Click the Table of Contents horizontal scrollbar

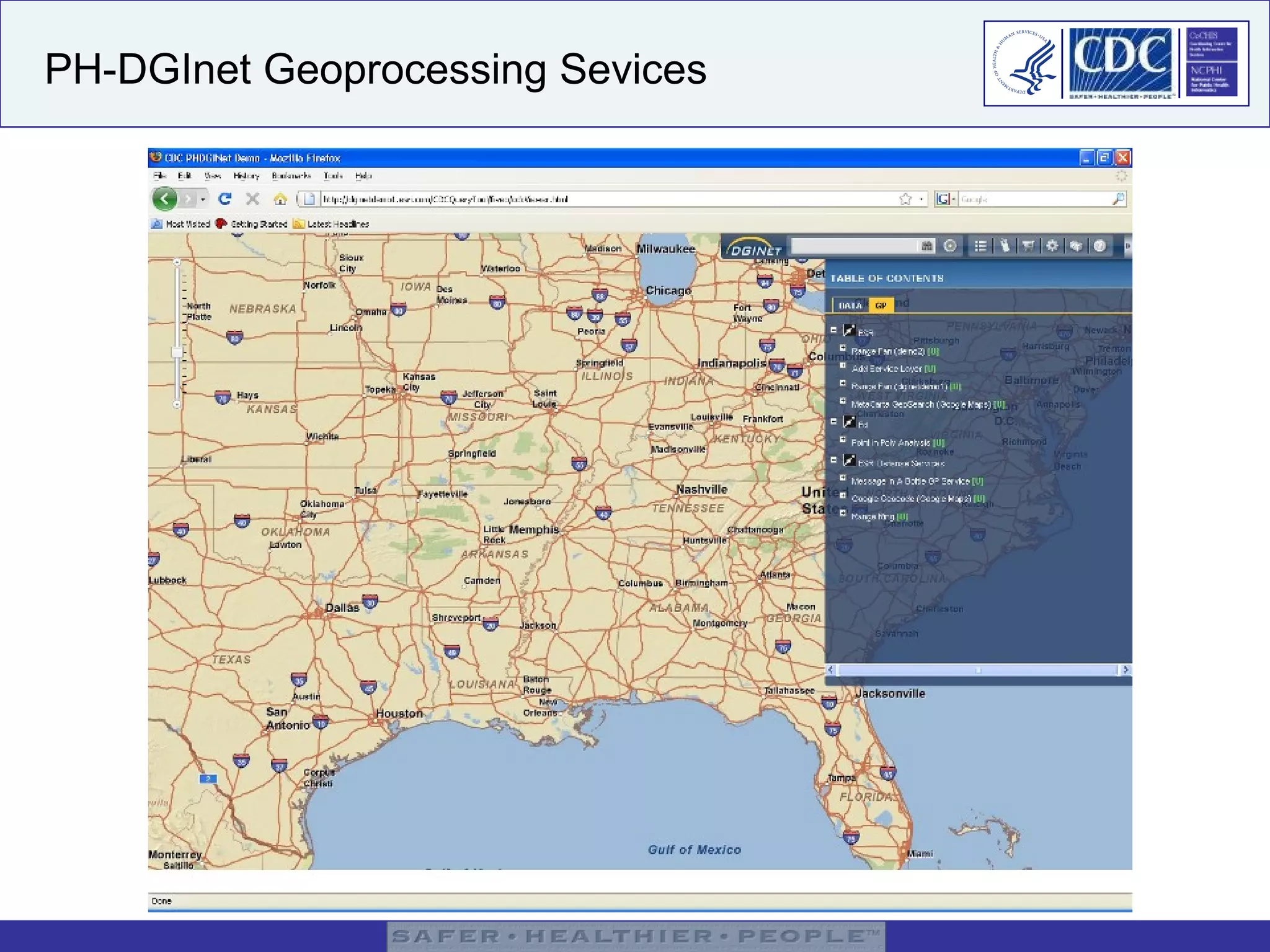click(x=978, y=670)
